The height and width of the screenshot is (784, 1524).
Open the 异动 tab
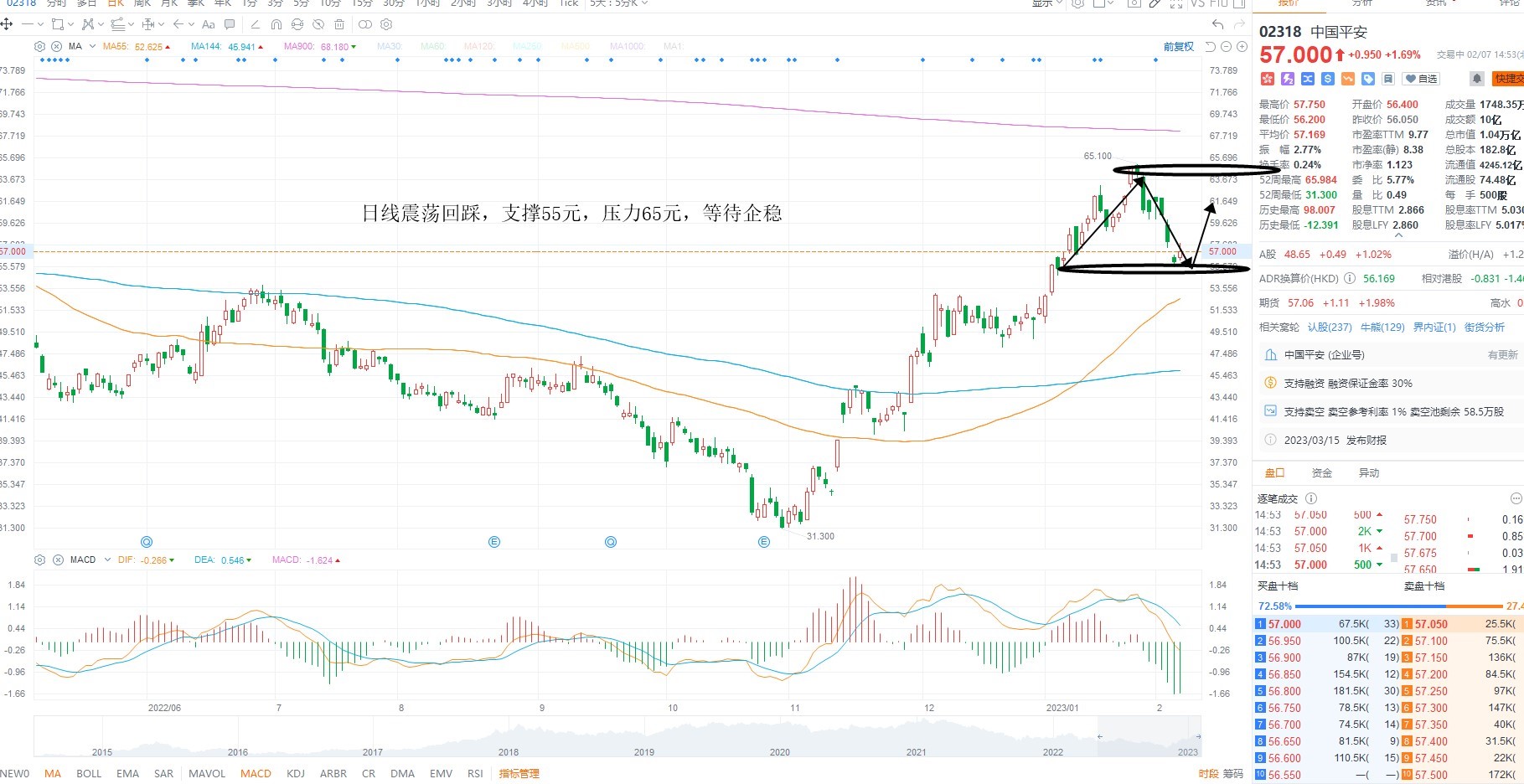[x=1369, y=473]
